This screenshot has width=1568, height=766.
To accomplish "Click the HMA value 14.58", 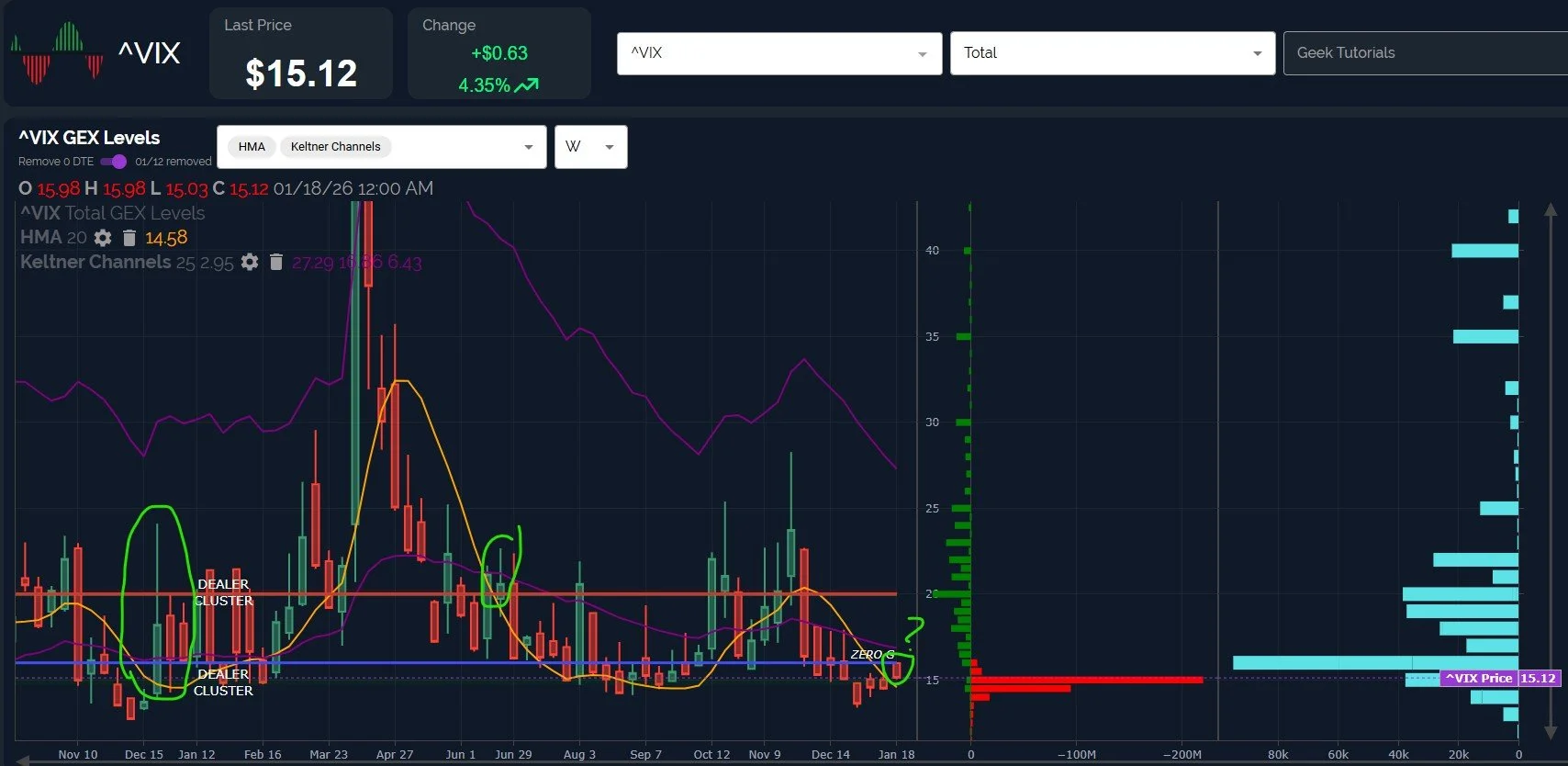I will coord(166,238).
